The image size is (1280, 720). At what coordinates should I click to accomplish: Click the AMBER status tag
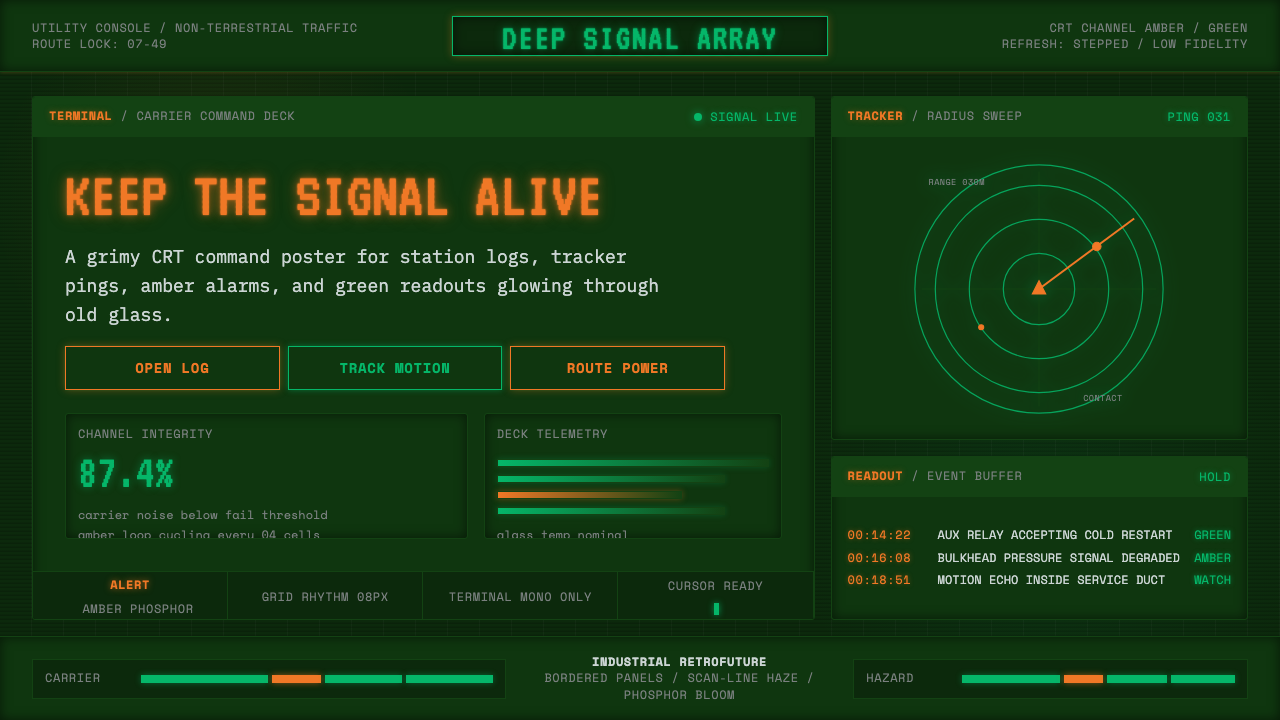click(1212, 558)
